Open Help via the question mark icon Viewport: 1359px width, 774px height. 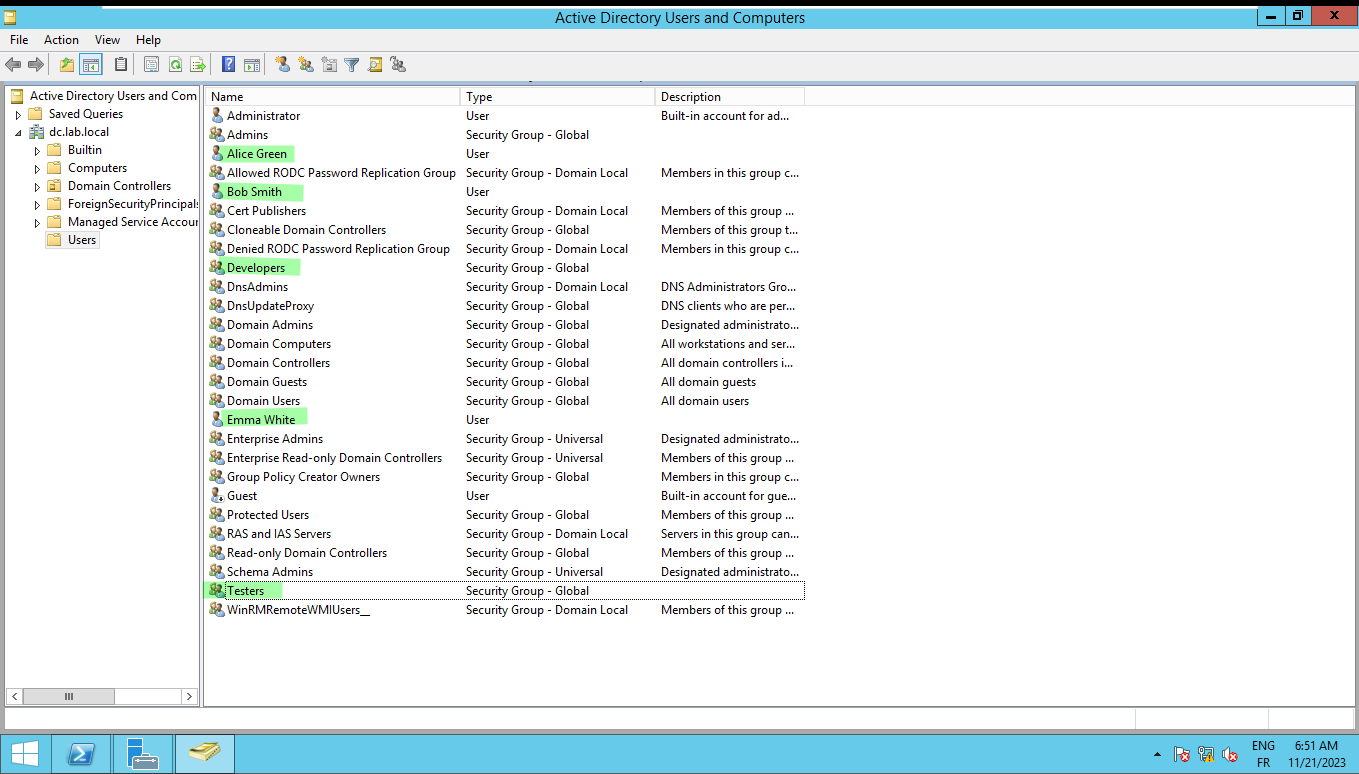tap(229, 65)
